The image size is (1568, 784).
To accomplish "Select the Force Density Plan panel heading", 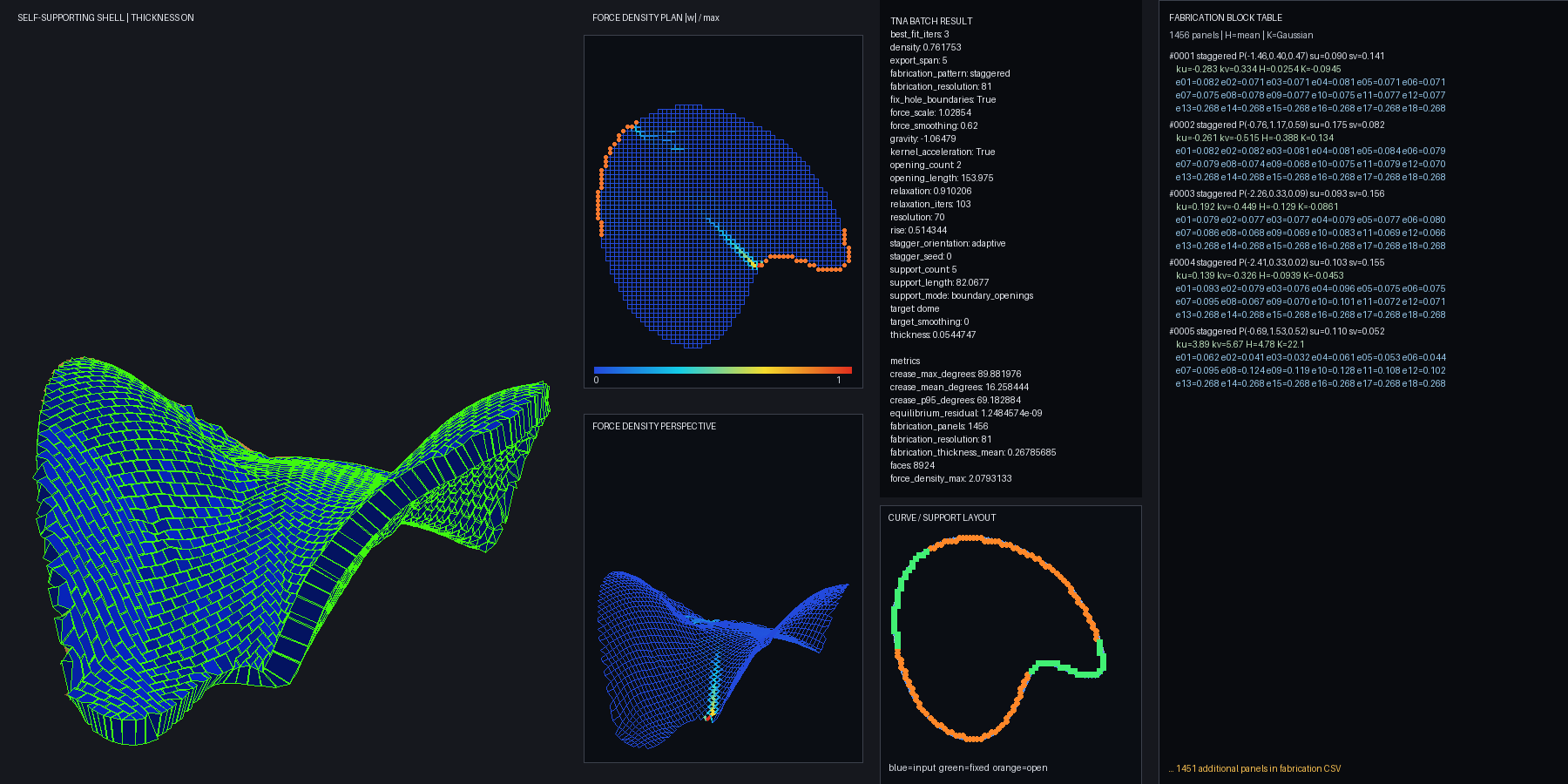I will click(656, 17).
